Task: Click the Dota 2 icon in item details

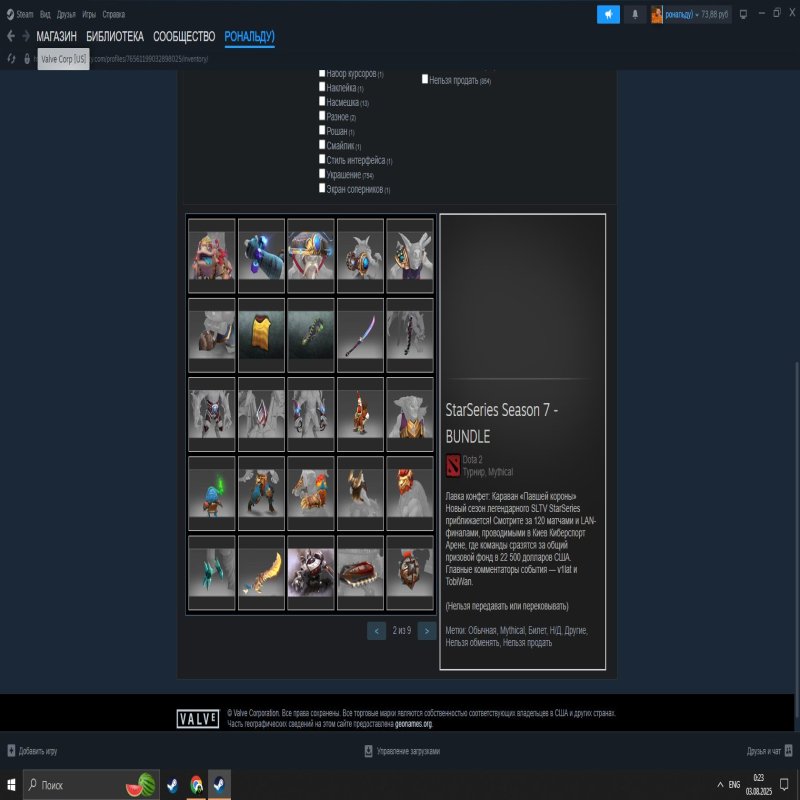Action: point(452,463)
